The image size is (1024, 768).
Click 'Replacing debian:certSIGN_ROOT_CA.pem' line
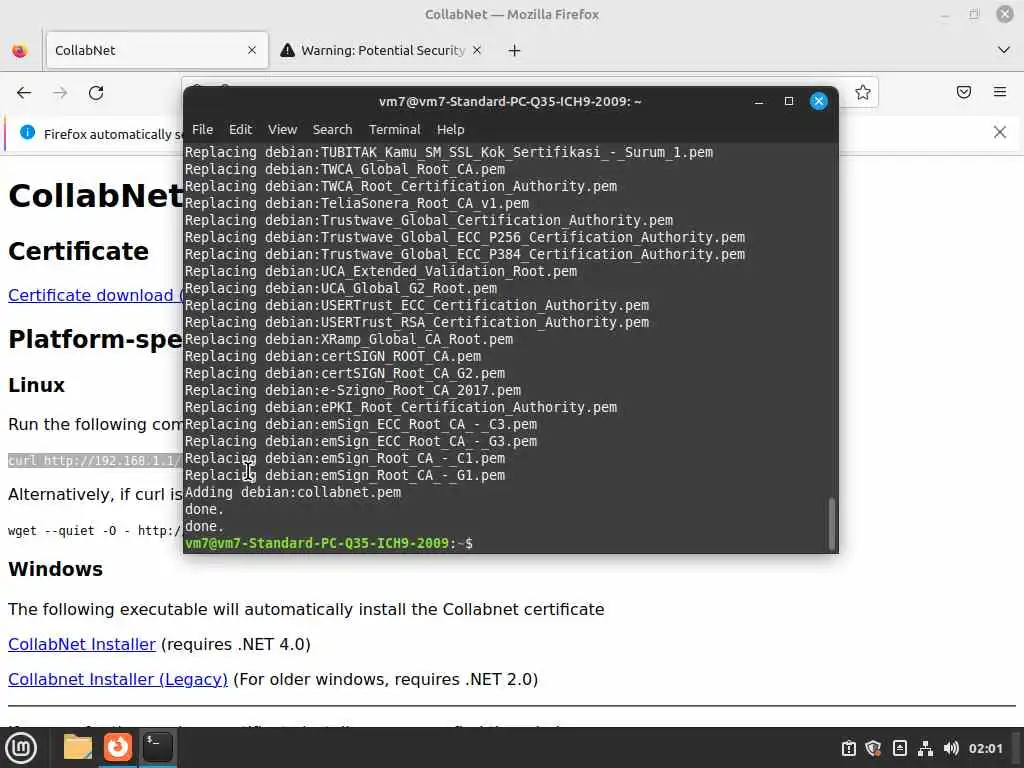point(333,357)
